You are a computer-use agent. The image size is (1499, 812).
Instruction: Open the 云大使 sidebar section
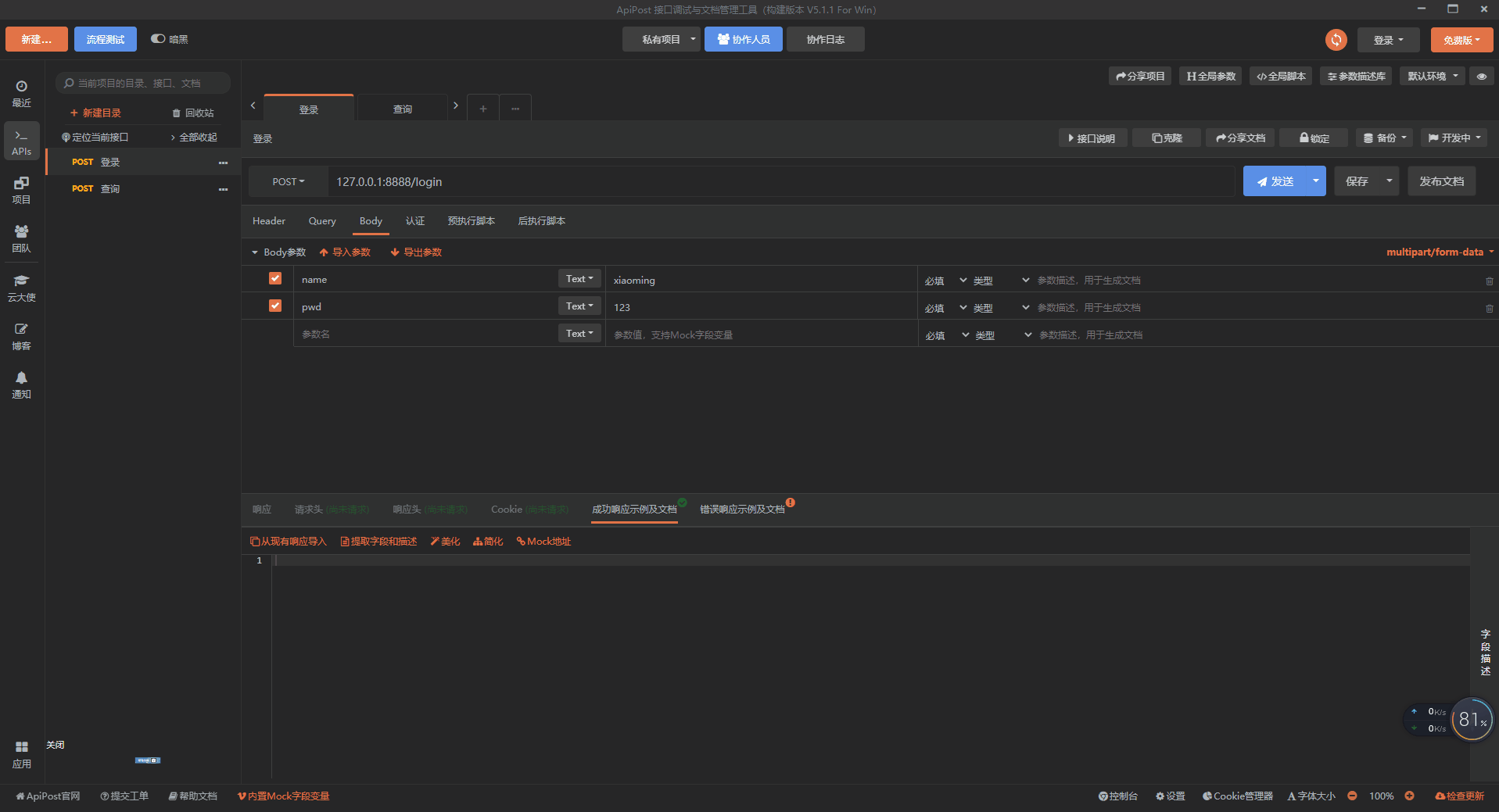click(x=22, y=288)
